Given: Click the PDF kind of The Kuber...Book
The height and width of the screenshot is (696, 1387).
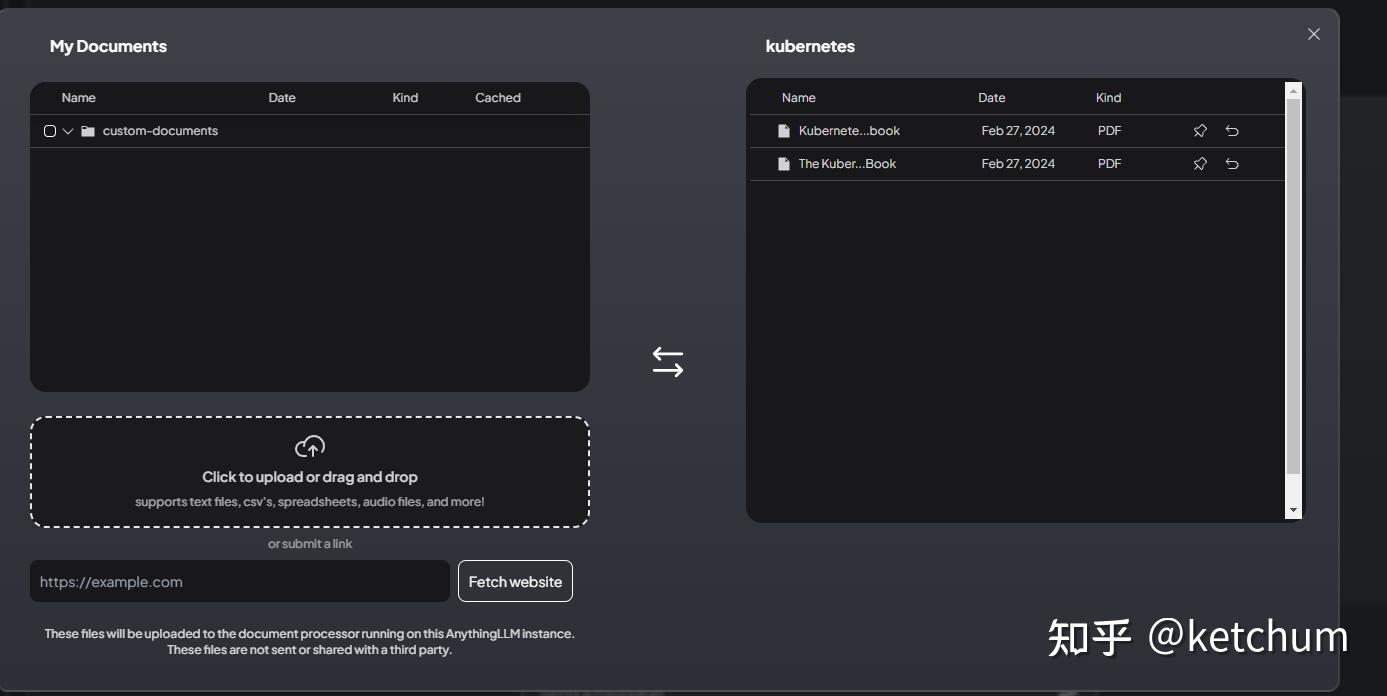Looking at the screenshot, I should 1110,164.
